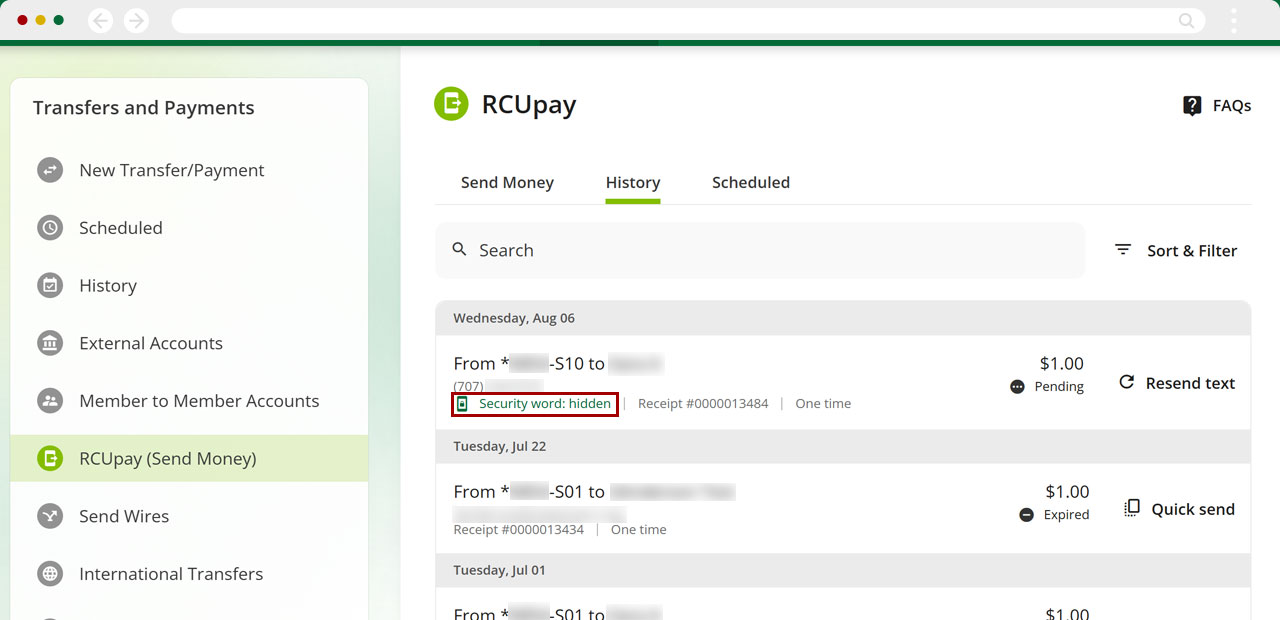Viewport: 1280px width, 620px height.
Task: Click Receipt #0000013484 text
Action: point(703,404)
